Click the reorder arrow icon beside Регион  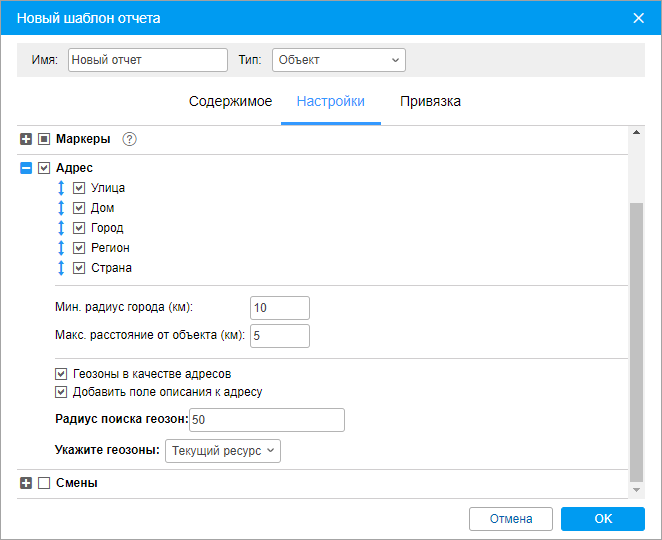(x=61, y=248)
